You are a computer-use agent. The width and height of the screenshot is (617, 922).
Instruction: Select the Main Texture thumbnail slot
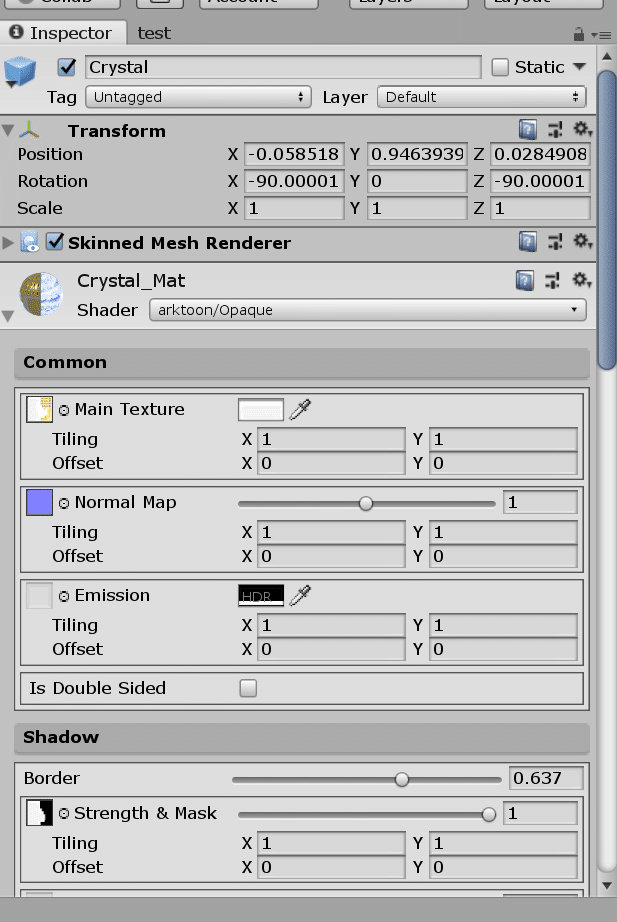click(x=39, y=409)
